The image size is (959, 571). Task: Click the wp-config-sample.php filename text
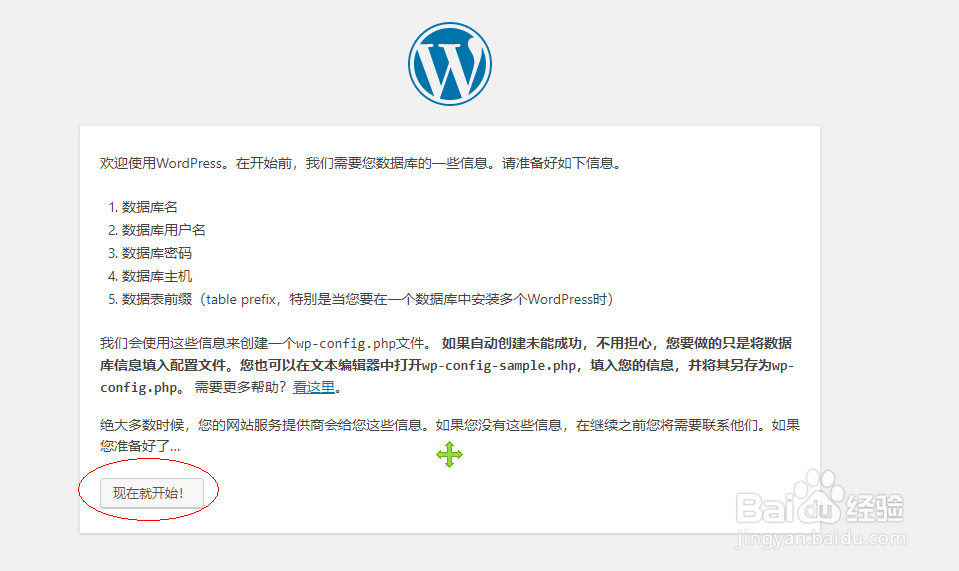pos(499,366)
